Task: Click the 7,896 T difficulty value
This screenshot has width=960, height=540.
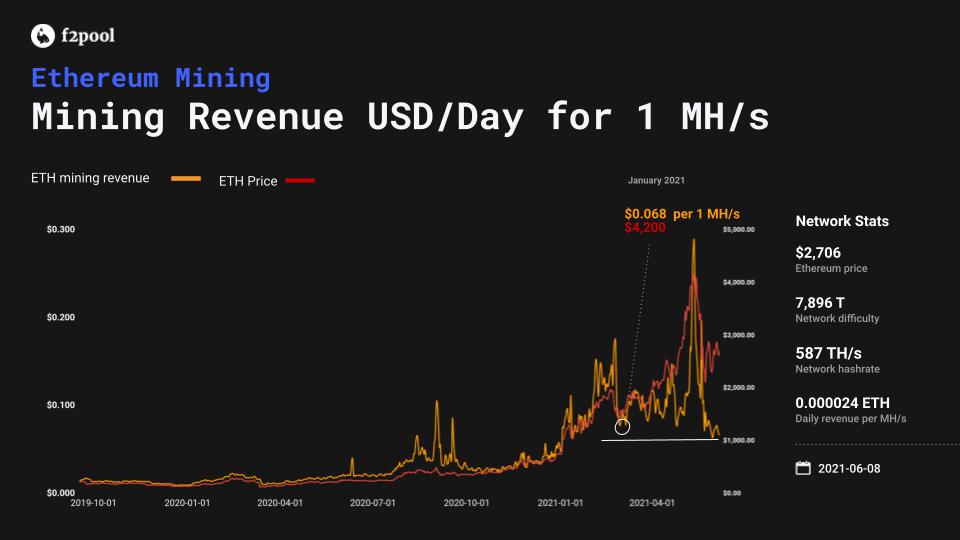Action: [x=820, y=302]
